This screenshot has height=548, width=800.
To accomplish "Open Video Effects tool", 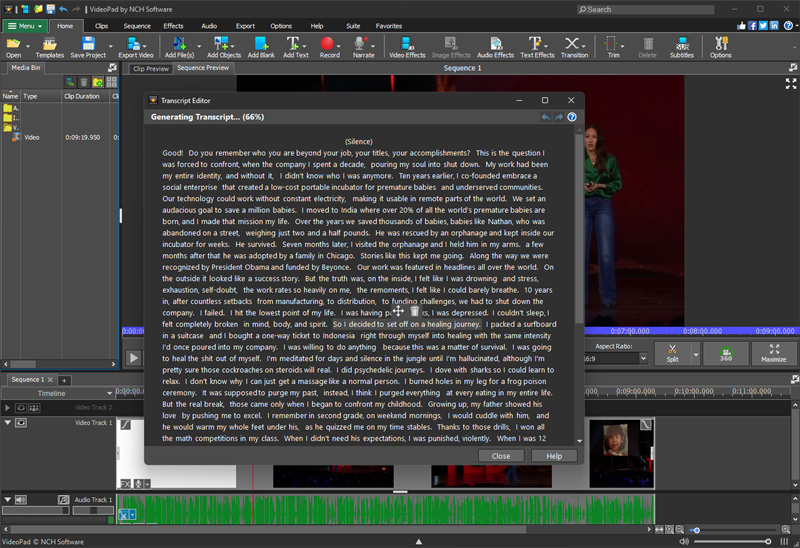I will 407,47.
